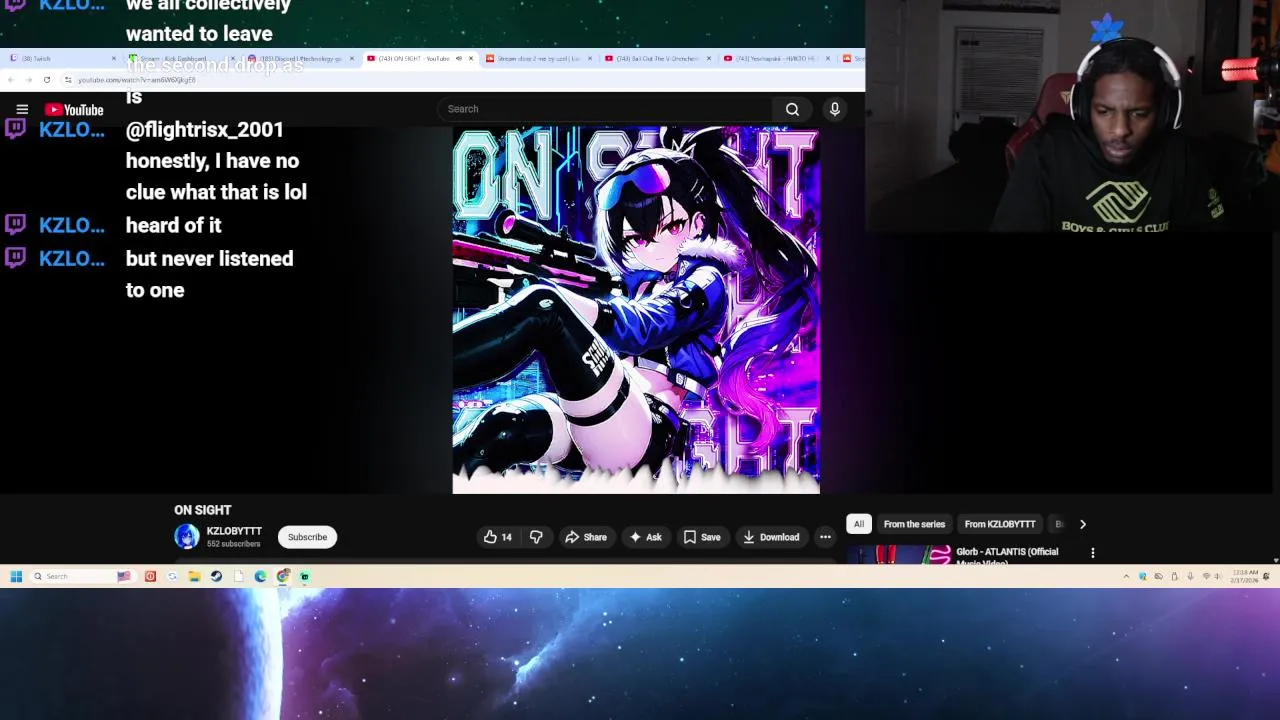Start voice search with the microphone icon
This screenshot has width=1280, height=720.
(x=834, y=109)
